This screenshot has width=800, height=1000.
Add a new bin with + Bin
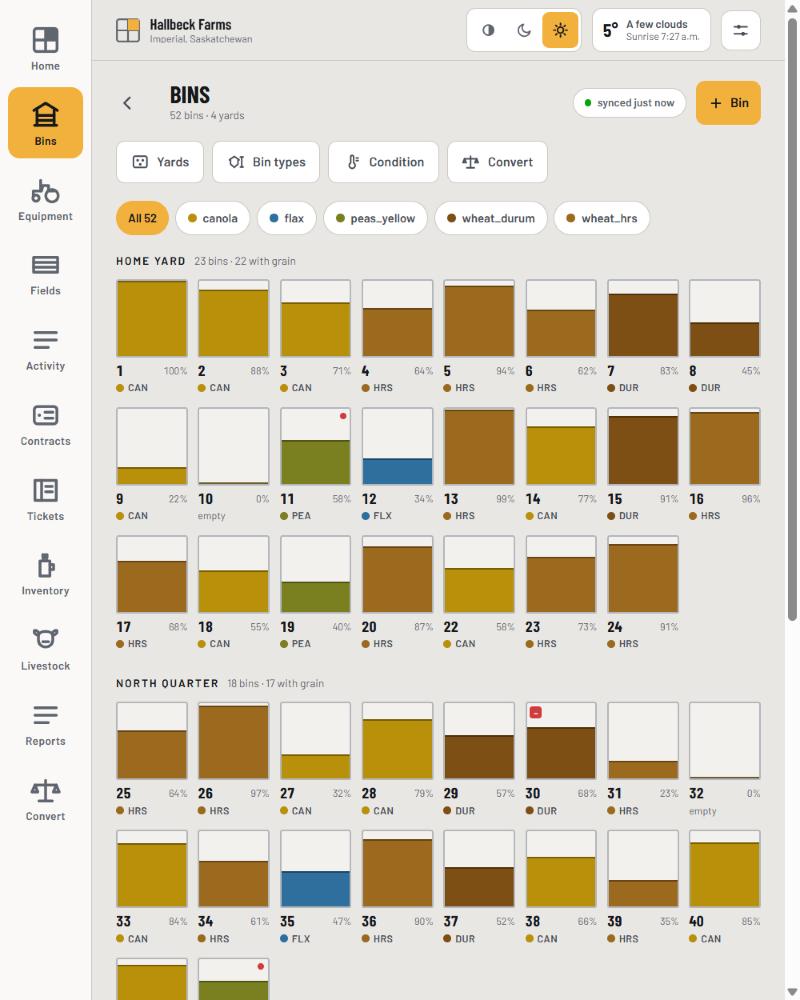pyautogui.click(x=728, y=103)
